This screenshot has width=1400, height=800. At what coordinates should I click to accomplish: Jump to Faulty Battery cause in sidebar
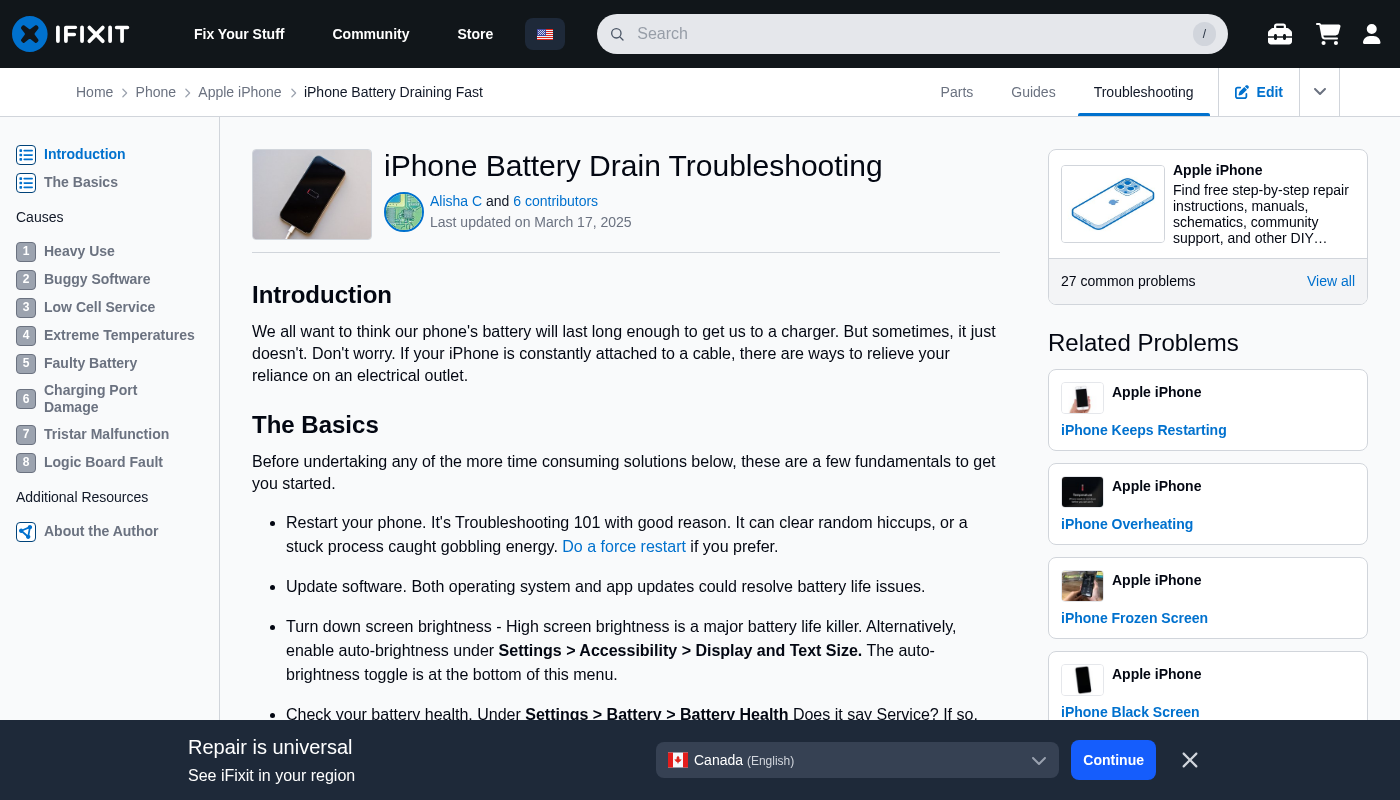click(x=90, y=363)
